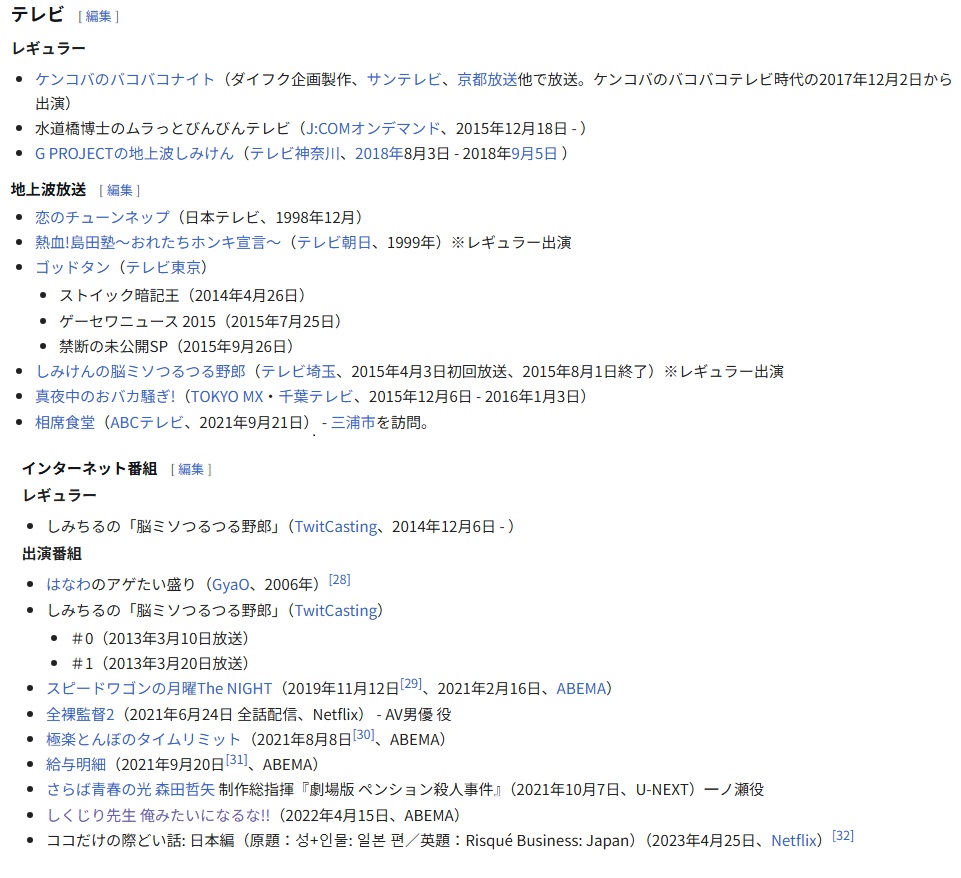Open the ABCテレビ link
The height and width of the screenshot is (878, 961).
[146, 423]
